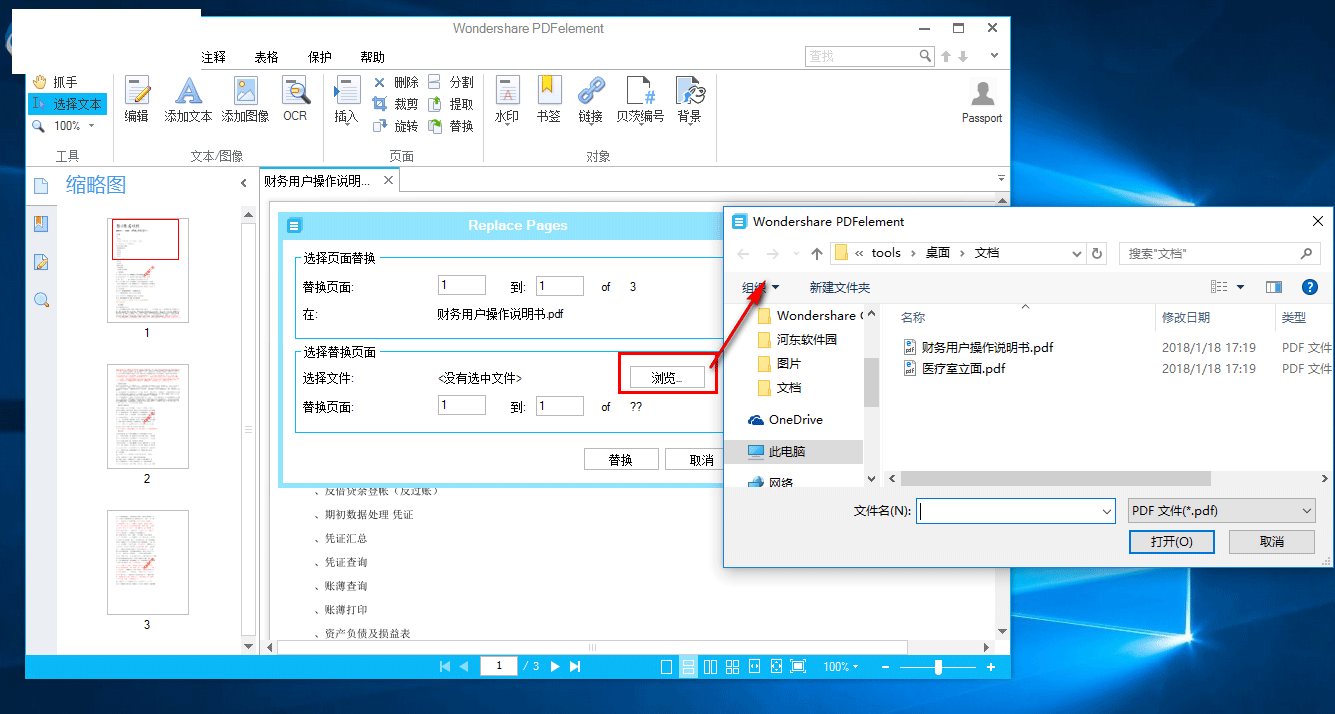The height and width of the screenshot is (714, 1335).
Task: Click the 水印 (Watermark) icon
Action: point(507,99)
